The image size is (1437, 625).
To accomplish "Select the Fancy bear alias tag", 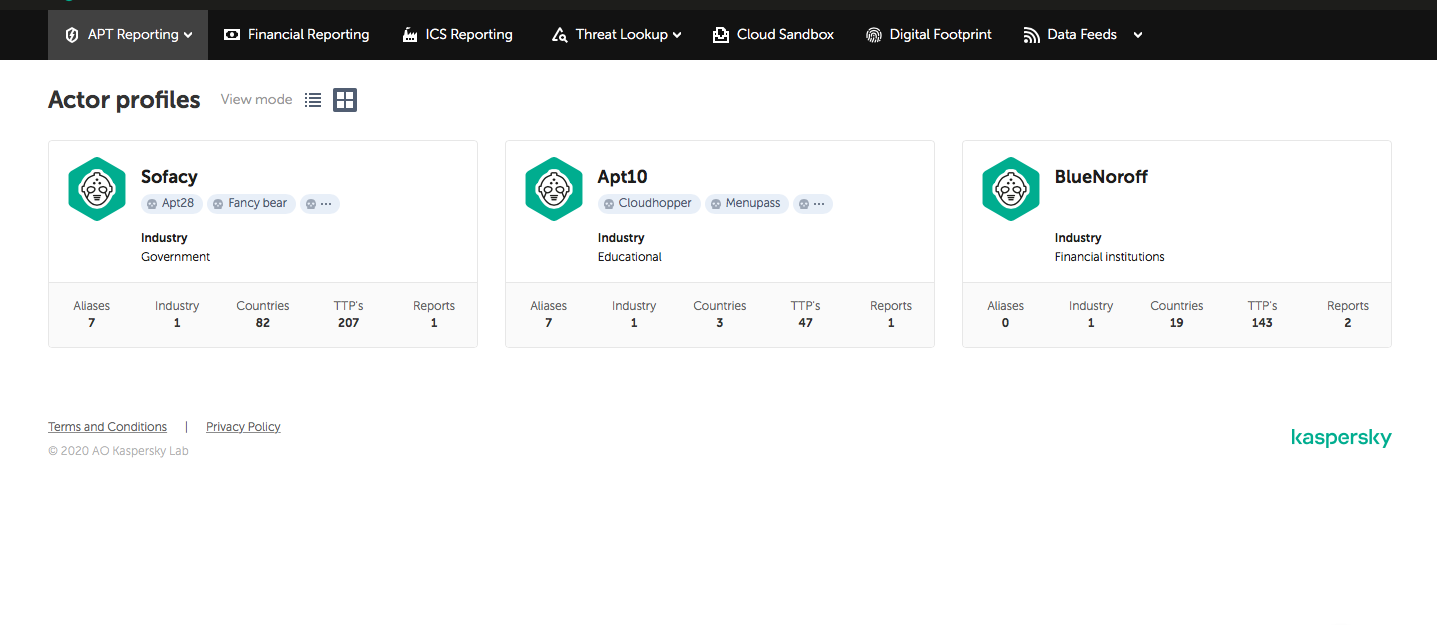I will coord(251,204).
